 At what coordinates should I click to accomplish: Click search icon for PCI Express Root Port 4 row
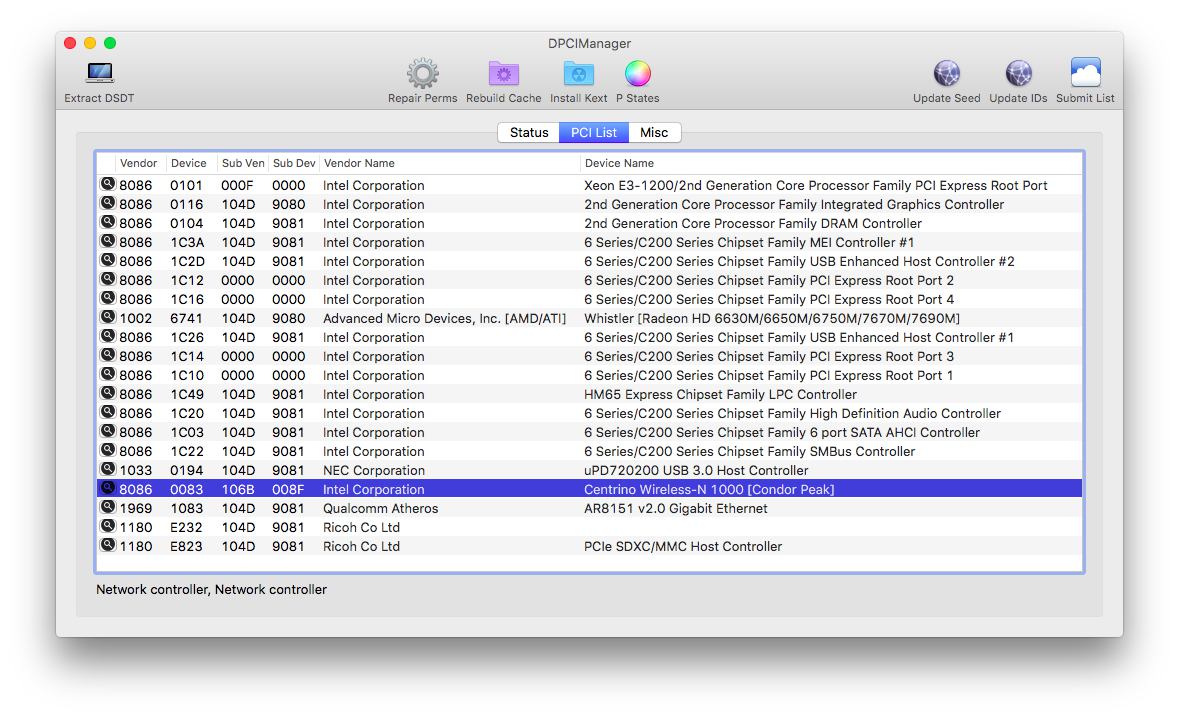pyautogui.click(x=108, y=298)
